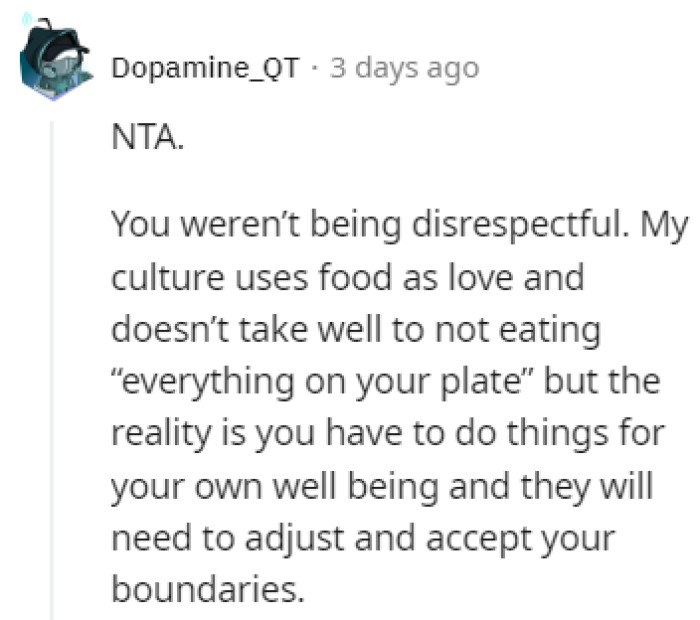Click the dot separator before the timestamp
The height and width of the screenshot is (620, 700).
point(315,69)
